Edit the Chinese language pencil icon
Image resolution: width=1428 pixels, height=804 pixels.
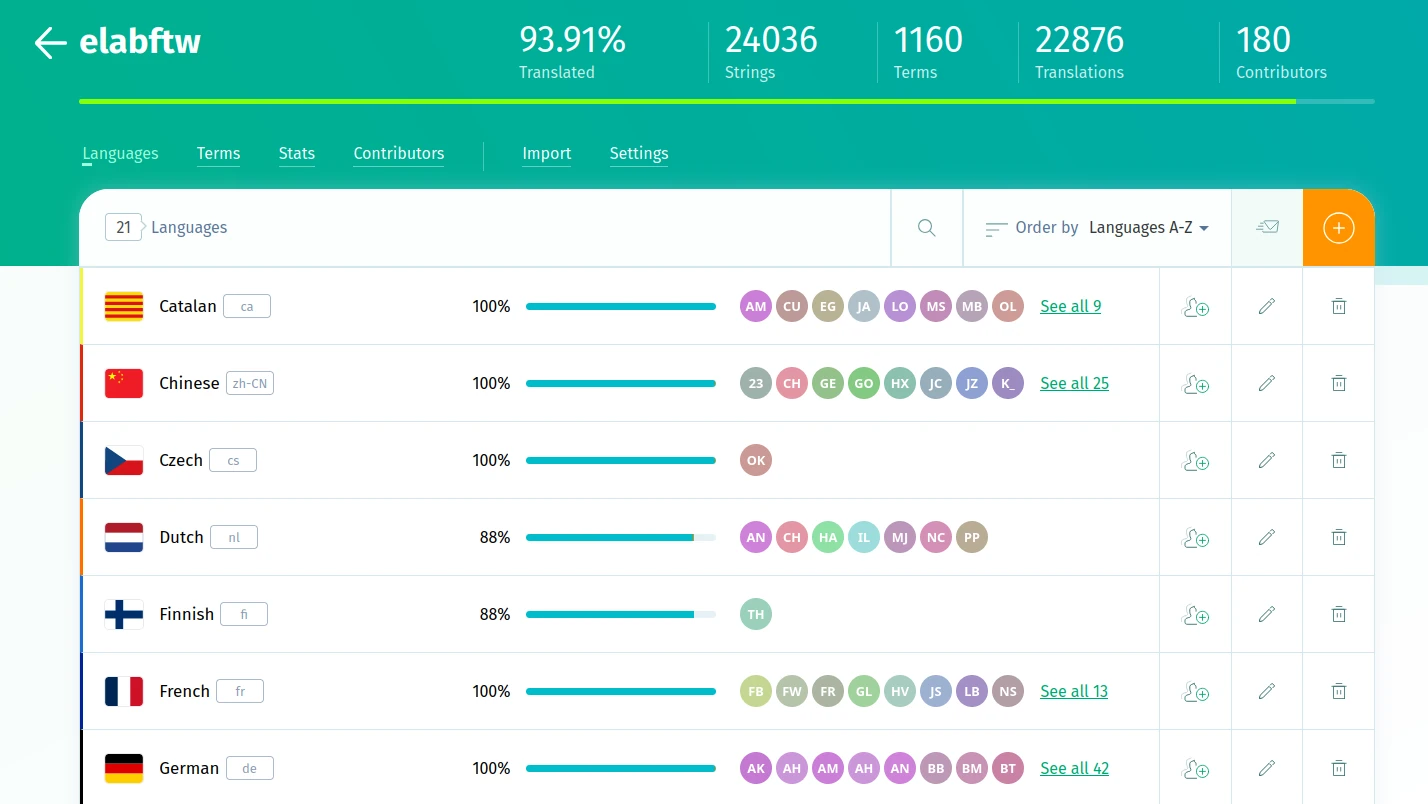[1267, 383]
